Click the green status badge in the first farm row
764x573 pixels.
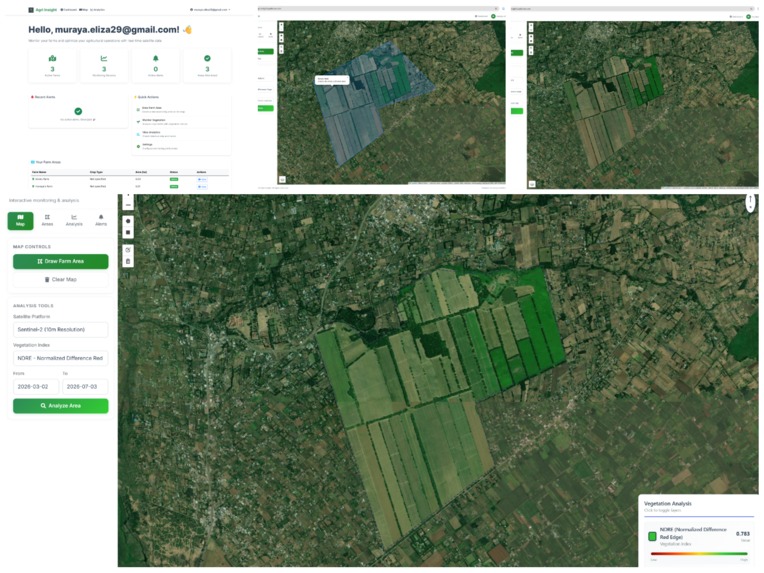pyautogui.click(x=173, y=179)
